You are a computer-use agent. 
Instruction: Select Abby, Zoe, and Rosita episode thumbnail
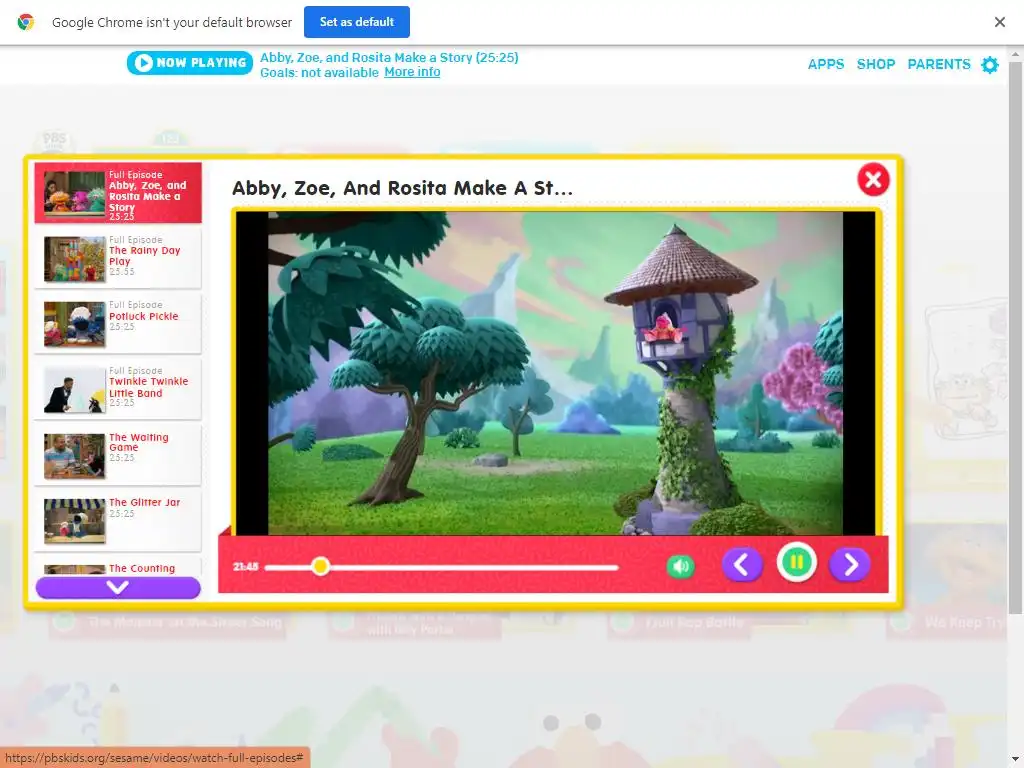pyautogui.click(x=74, y=193)
